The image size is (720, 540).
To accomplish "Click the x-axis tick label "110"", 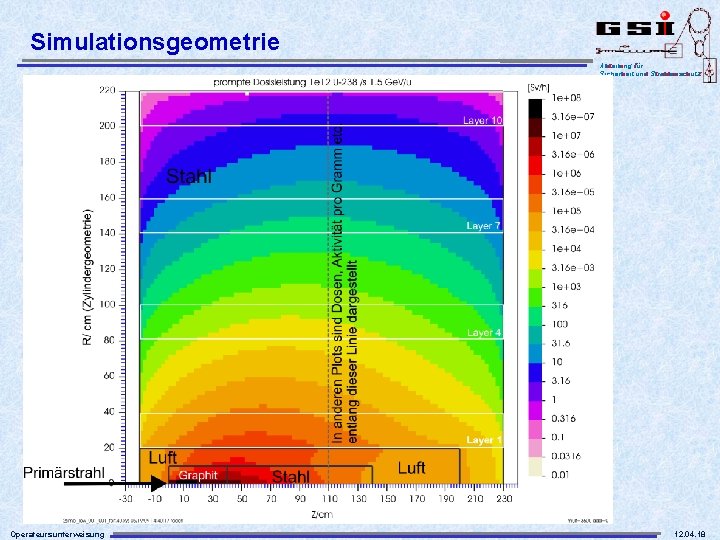I will click(x=329, y=499).
